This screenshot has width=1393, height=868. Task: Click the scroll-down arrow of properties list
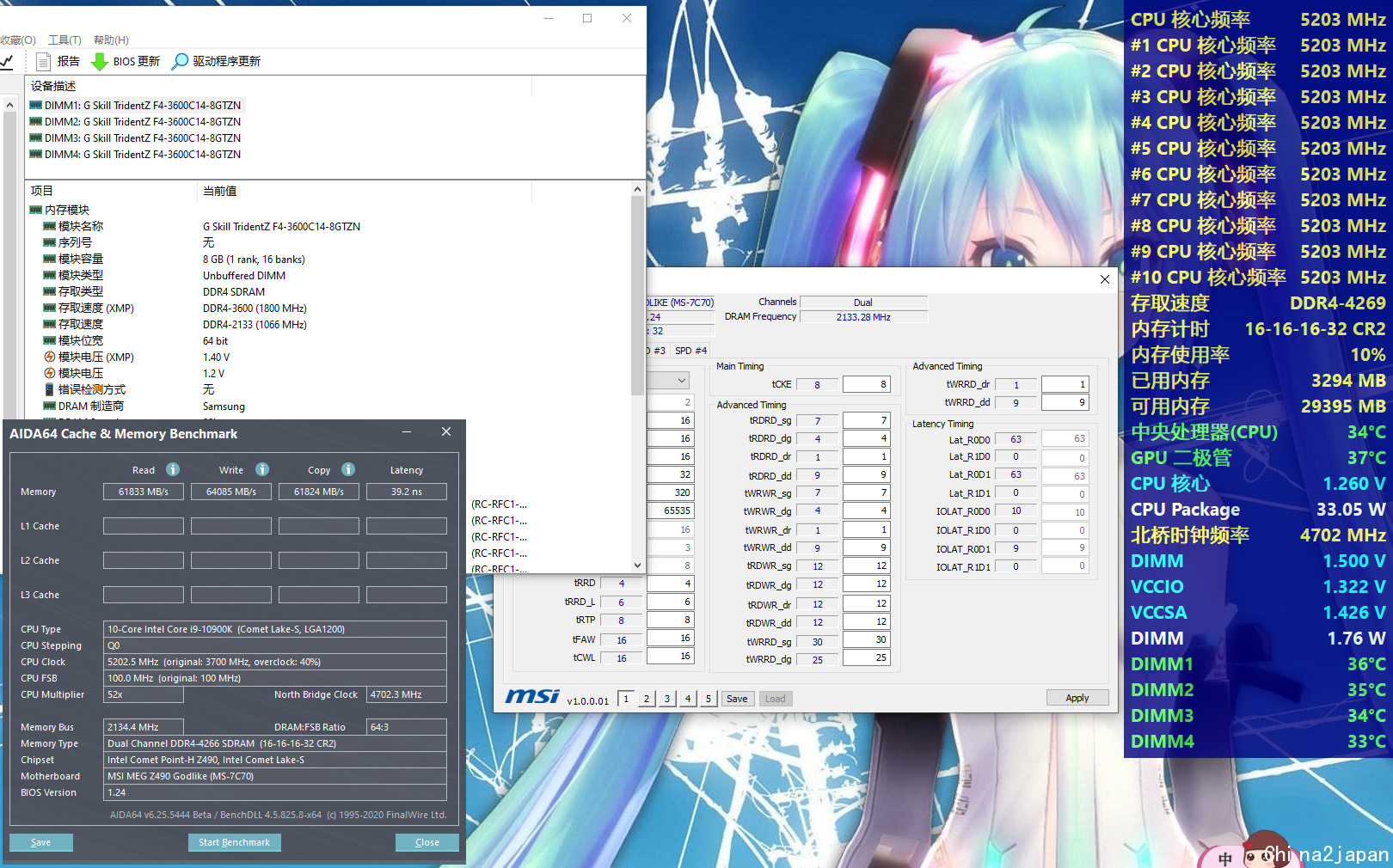(x=637, y=565)
